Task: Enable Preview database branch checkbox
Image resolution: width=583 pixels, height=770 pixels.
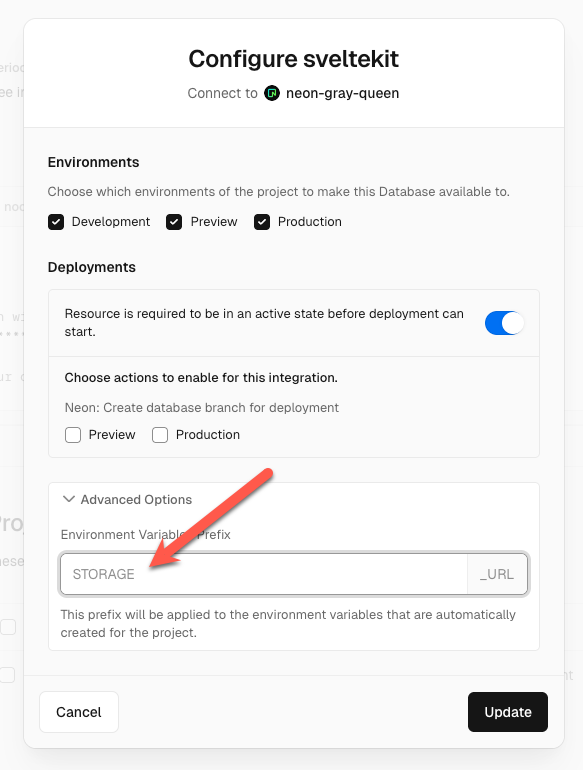Action: [73, 435]
